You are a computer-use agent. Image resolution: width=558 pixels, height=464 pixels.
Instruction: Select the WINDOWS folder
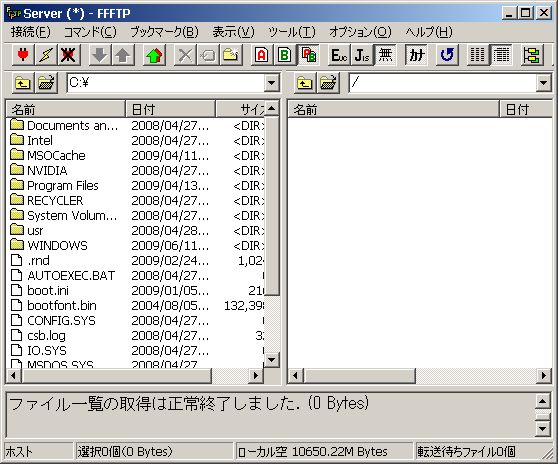click(49, 246)
